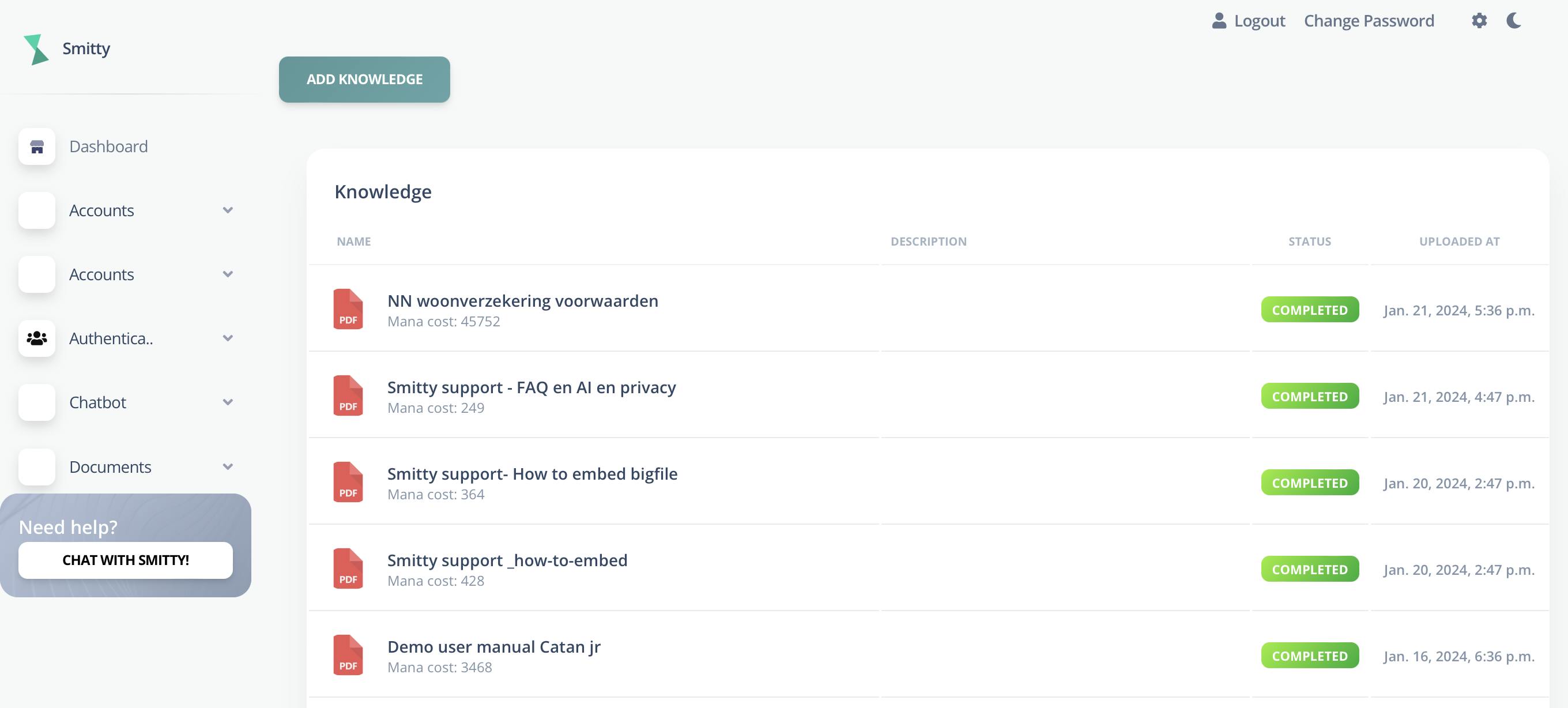1568x708 pixels.
Task: Toggle dark mode moon icon
Action: coord(1514,21)
